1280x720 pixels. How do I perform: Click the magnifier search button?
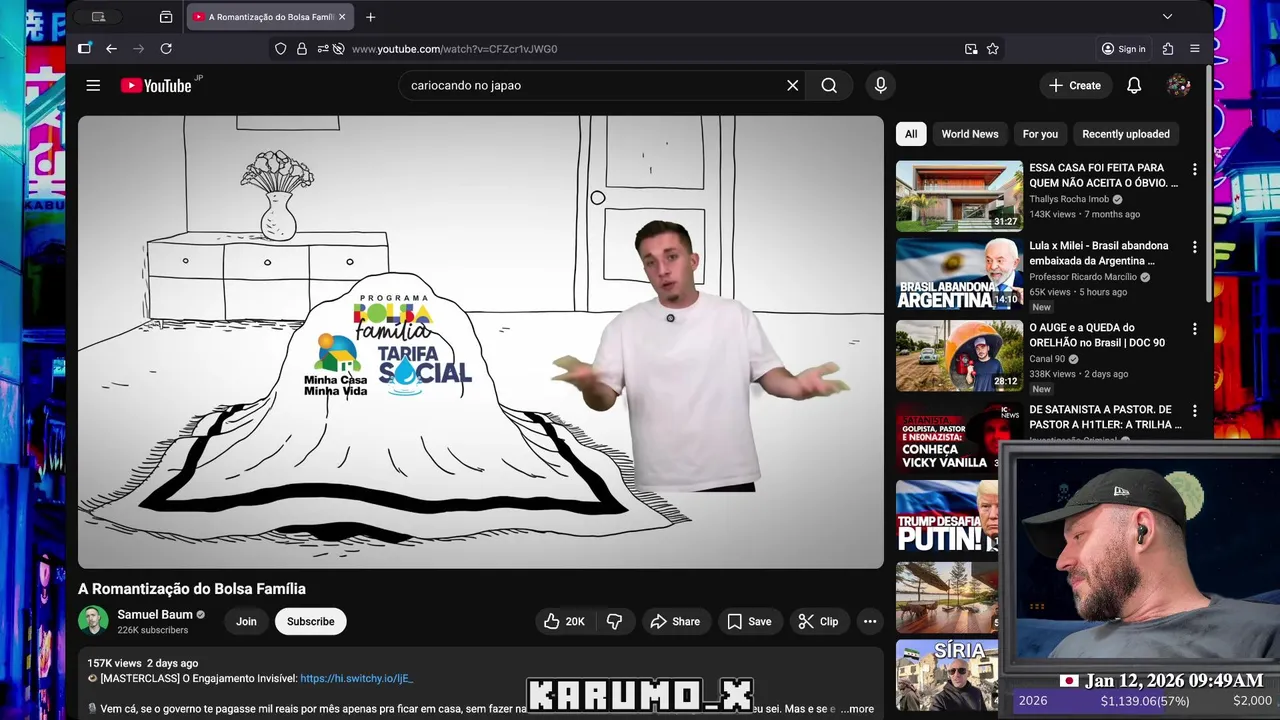click(x=829, y=86)
